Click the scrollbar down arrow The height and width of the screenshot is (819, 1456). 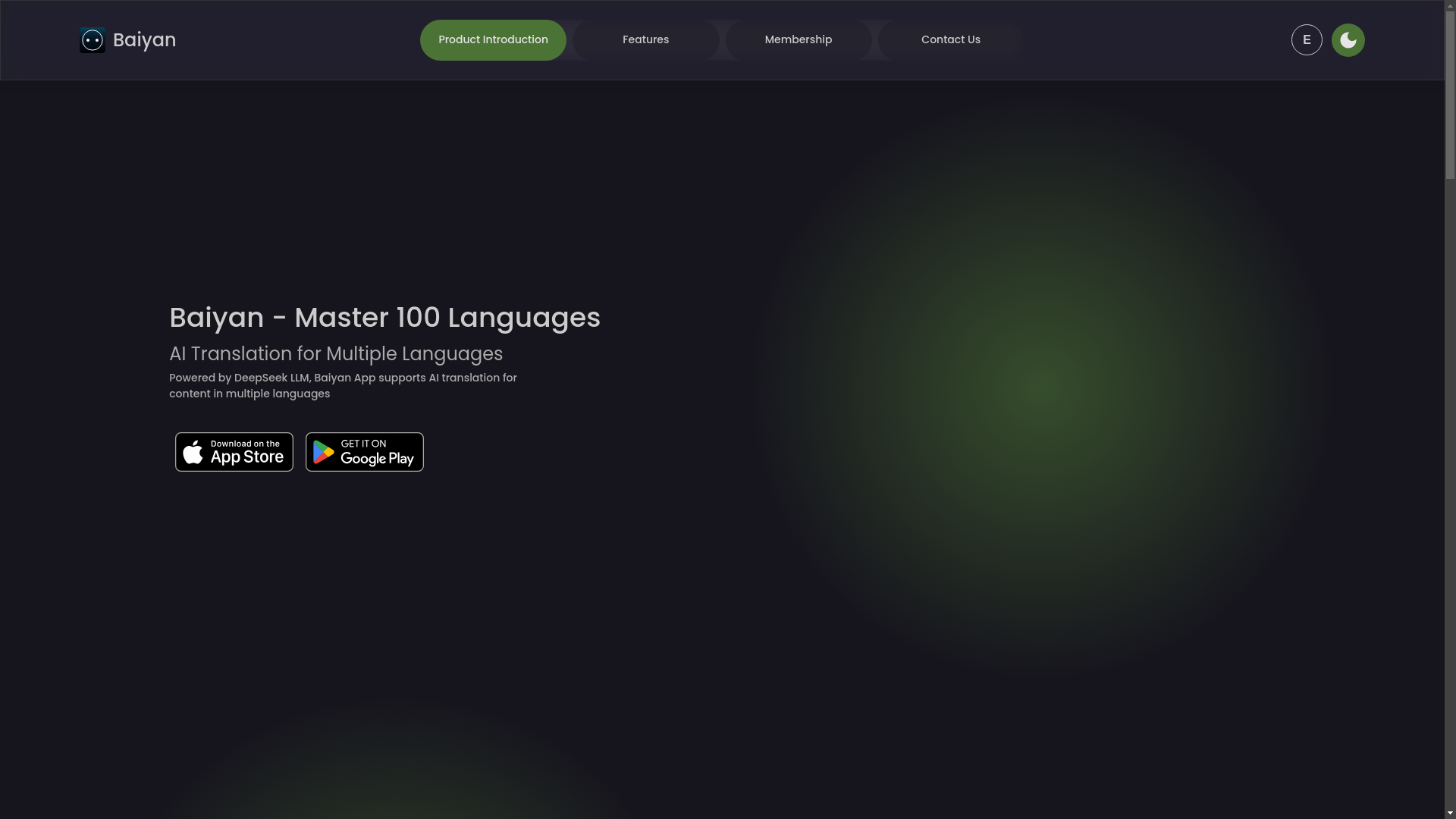1450,813
